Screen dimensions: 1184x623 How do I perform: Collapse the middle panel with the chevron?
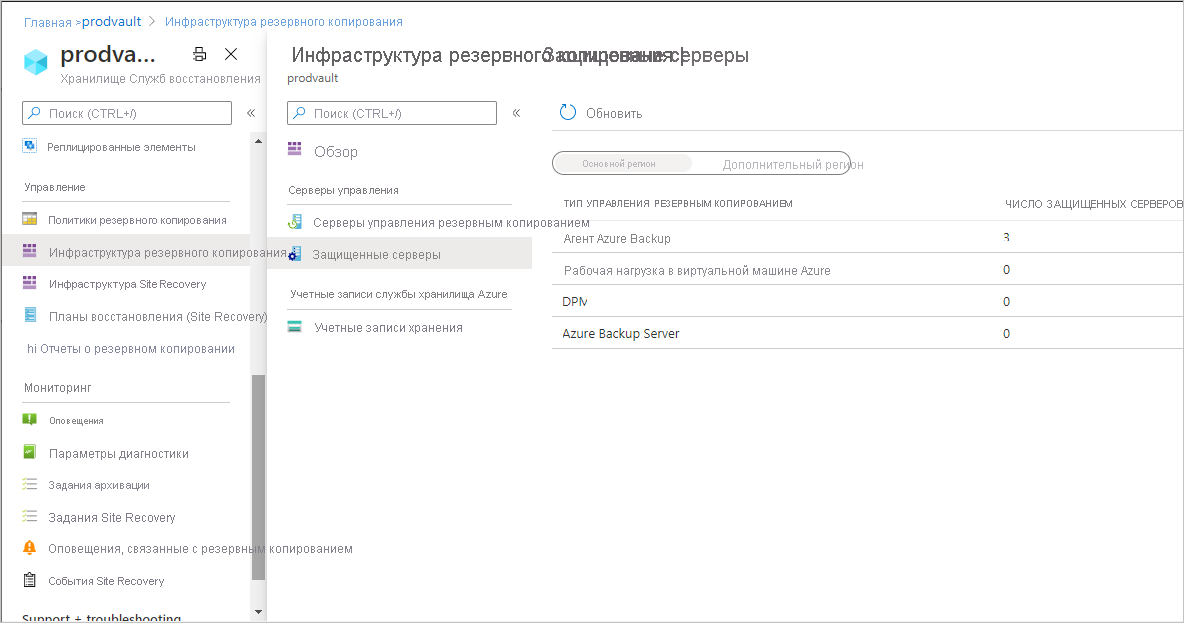pos(518,113)
